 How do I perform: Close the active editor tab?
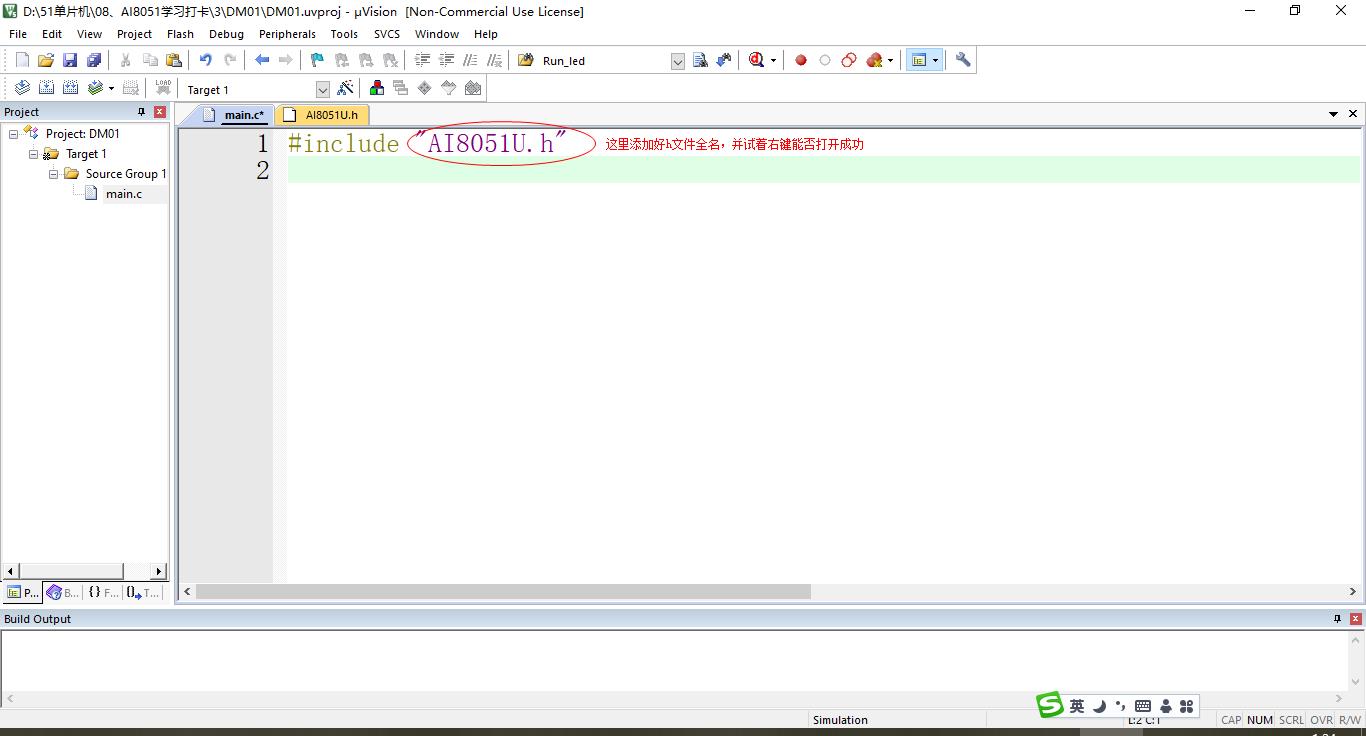tap(1353, 114)
